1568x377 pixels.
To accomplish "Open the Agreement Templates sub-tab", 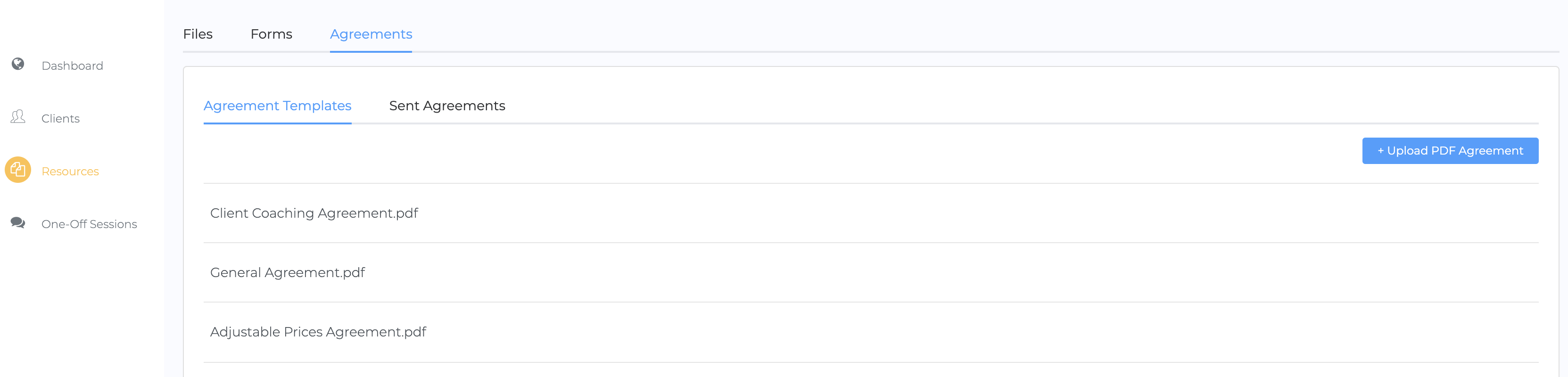I will (x=278, y=107).
